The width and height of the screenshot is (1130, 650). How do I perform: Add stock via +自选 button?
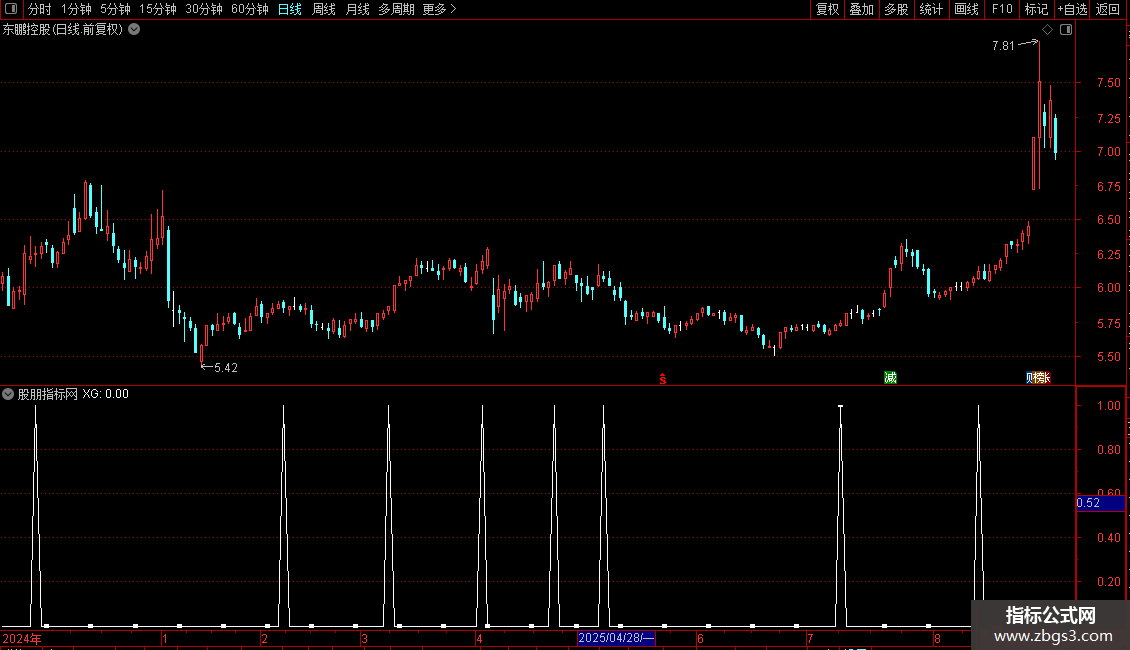[1072, 9]
